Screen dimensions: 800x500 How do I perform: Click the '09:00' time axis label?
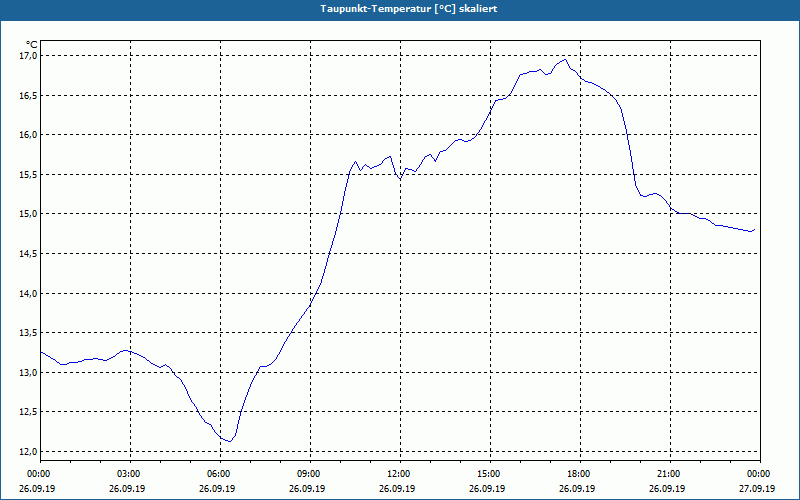[310, 474]
